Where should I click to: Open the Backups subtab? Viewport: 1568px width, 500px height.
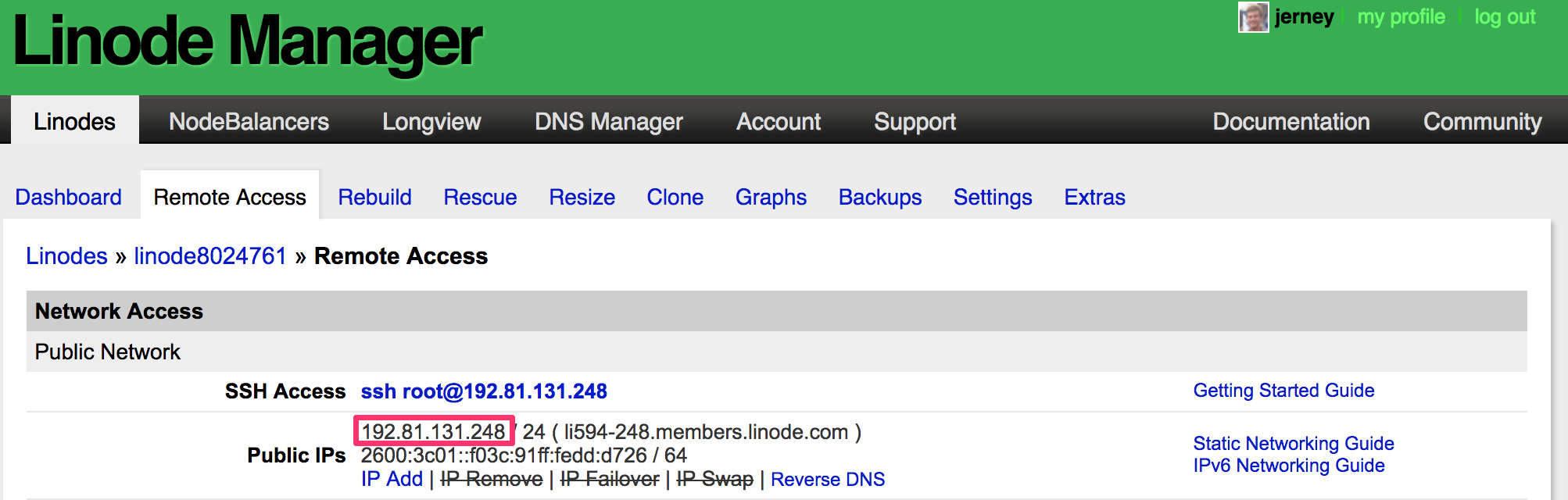[x=880, y=197]
